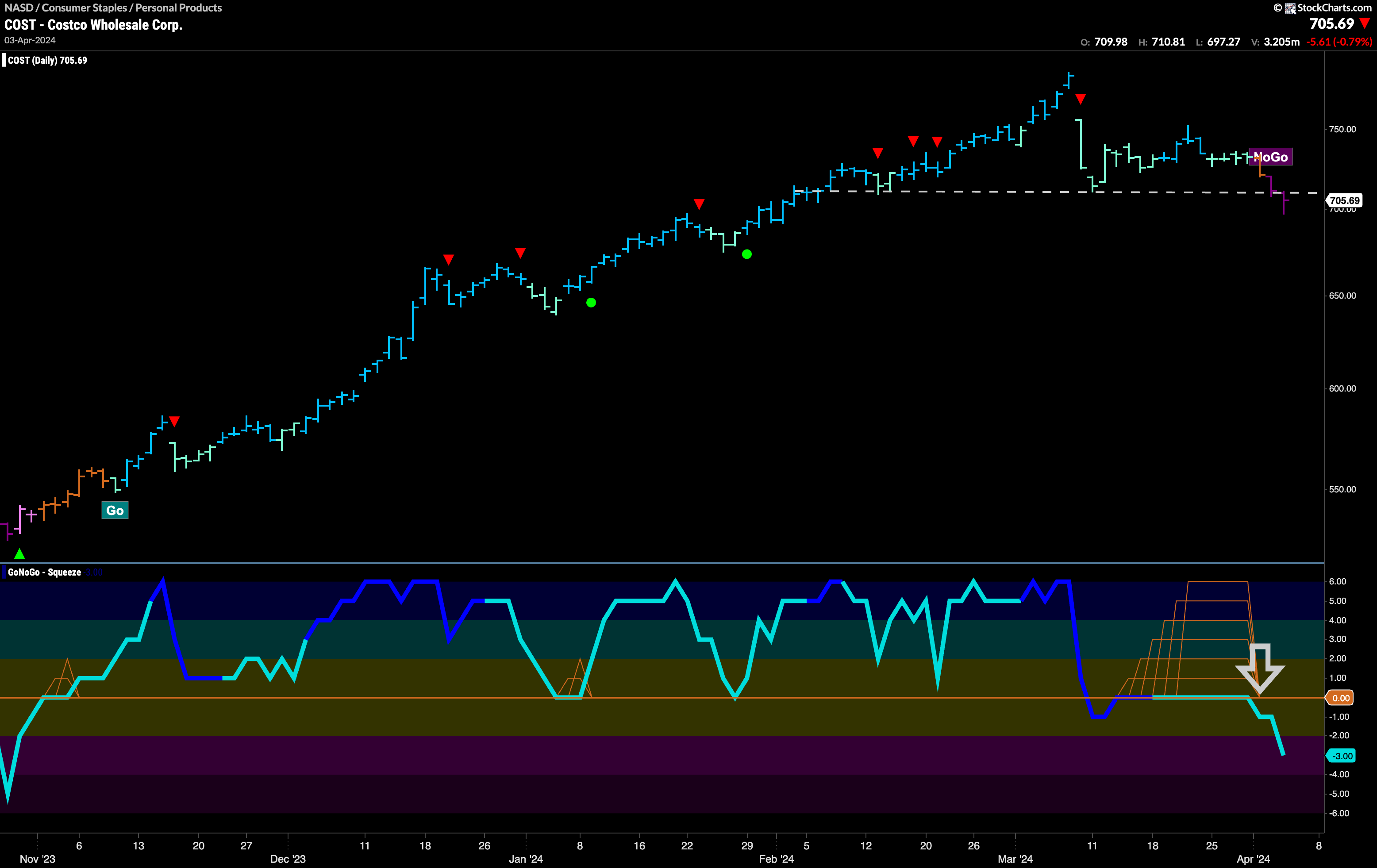Click the green dot below January 8 bars
Image resolution: width=1377 pixels, height=868 pixels.
coord(591,303)
